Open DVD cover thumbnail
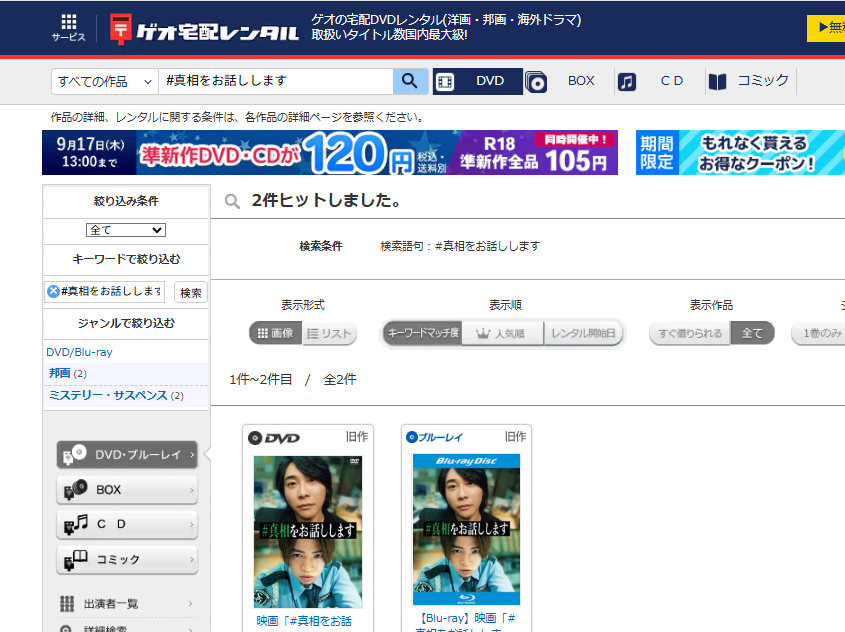Screen dimensions: 845x632 308,532
